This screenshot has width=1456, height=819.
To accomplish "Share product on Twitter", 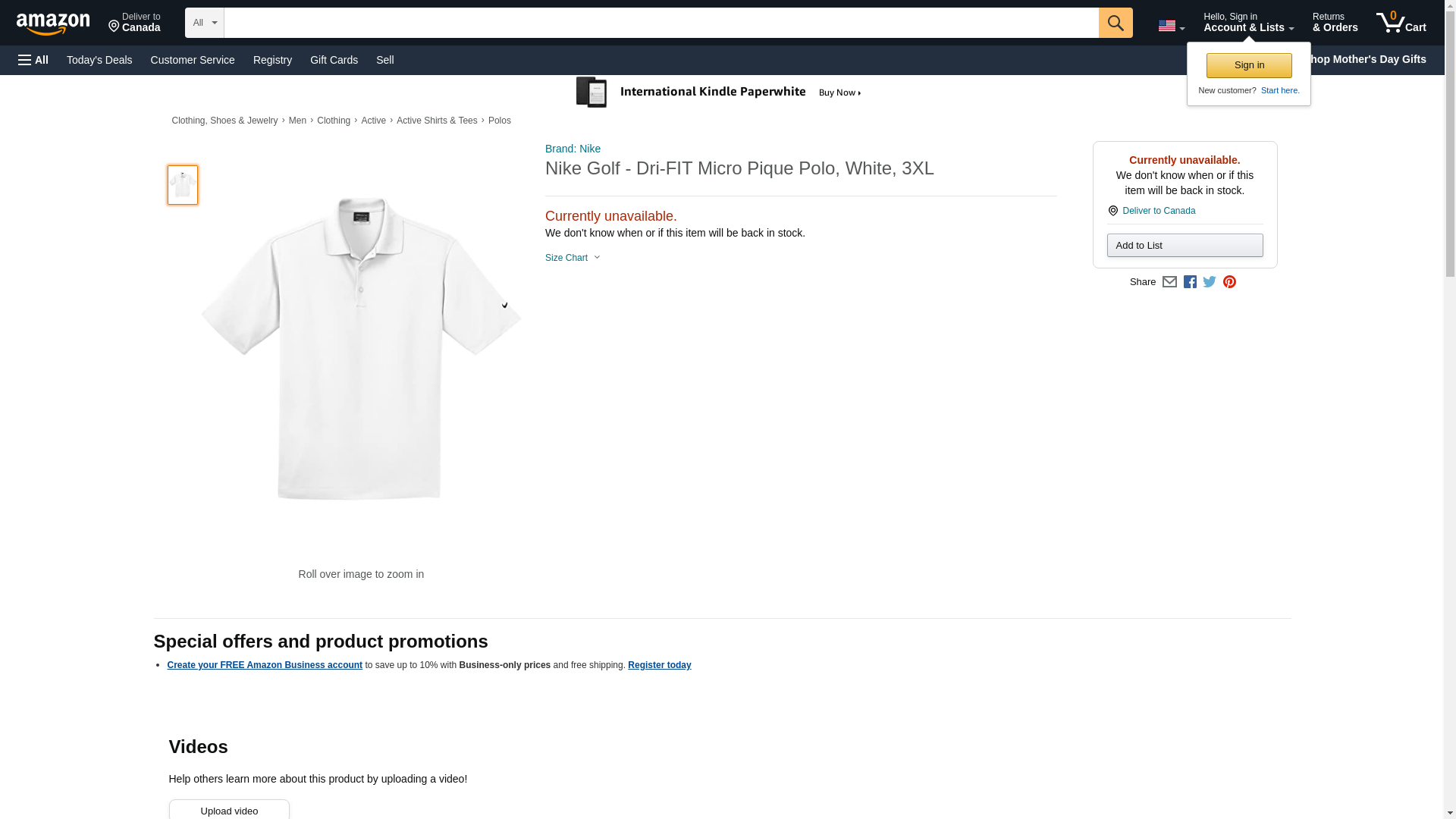I will click(x=1210, y=282).
